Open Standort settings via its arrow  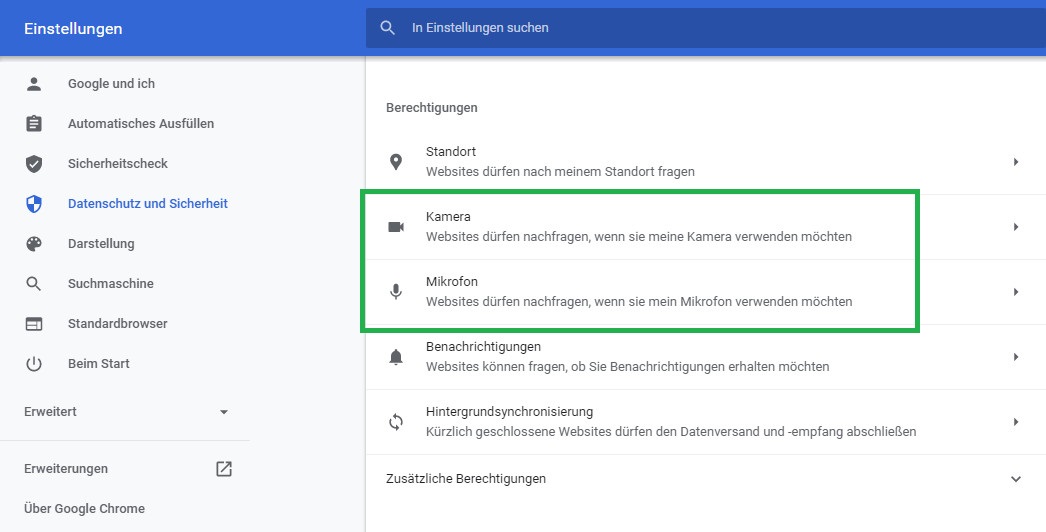[x=1015, y=162]
